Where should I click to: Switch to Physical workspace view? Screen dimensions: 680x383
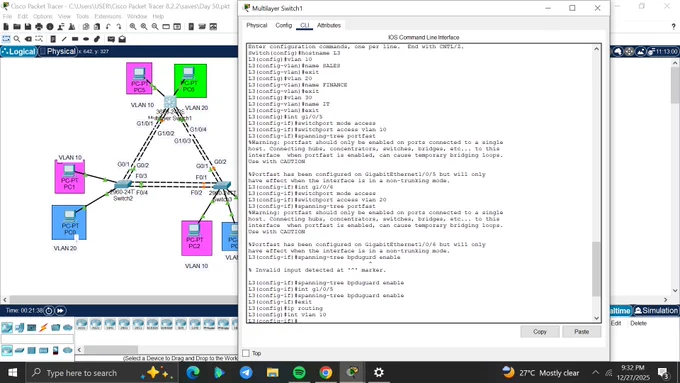click(58, 51)
